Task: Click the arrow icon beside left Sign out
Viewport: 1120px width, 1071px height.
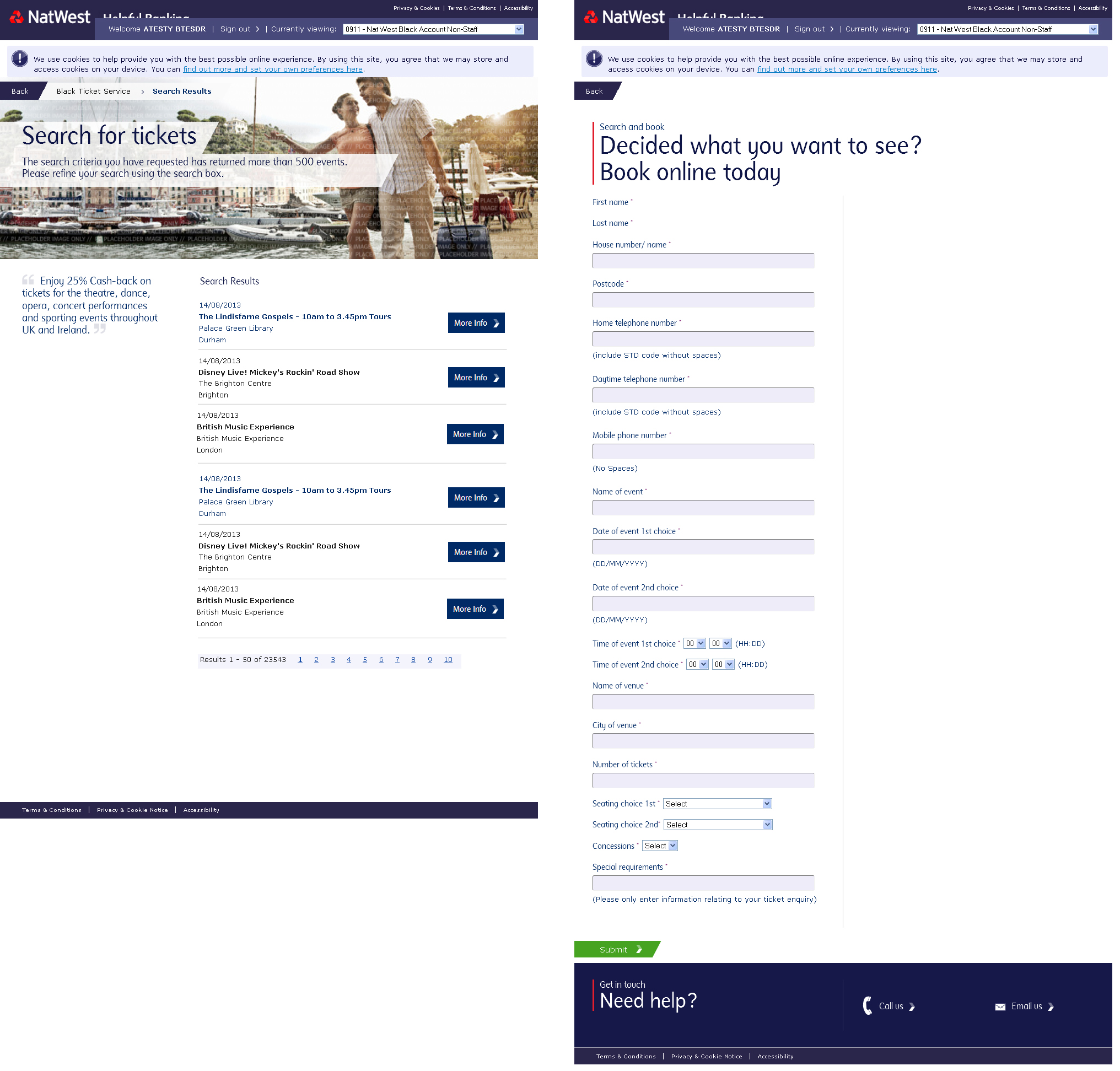Action: tap(257, 29)
